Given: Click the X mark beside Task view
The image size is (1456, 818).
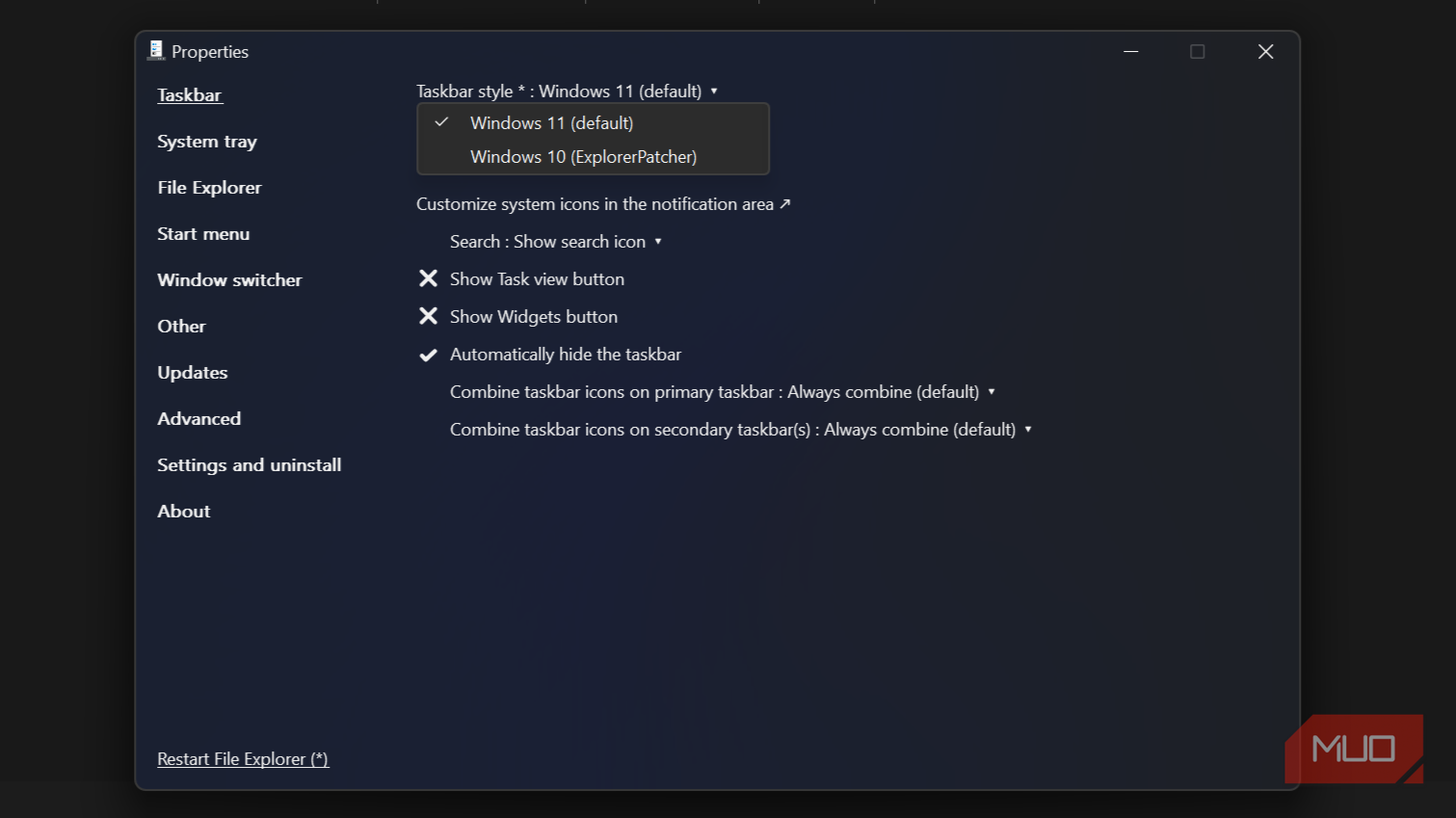Looking at the screenshot, I should point(429,278).
